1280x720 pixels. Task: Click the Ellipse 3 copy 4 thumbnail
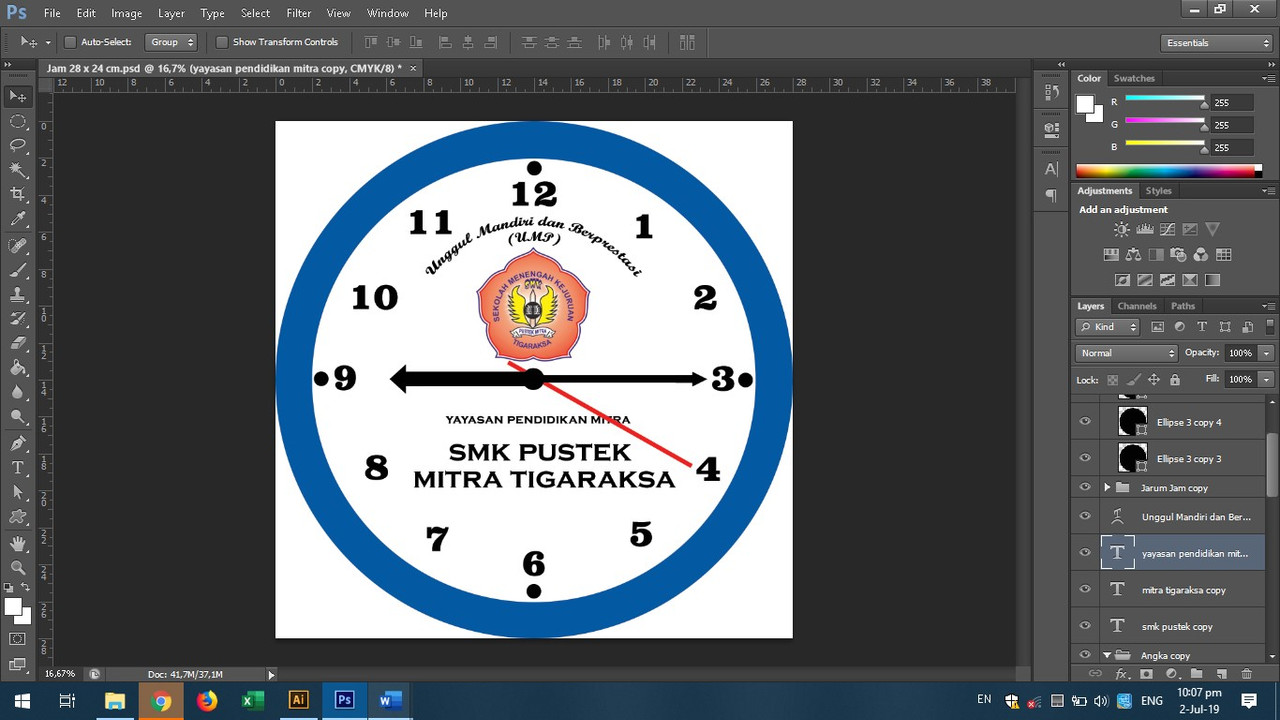1132,422
